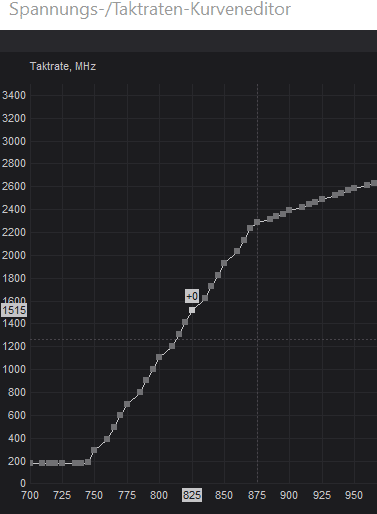Select the curve point at 850 mV
Image resolution: width=377 pixels, height=514 pixels.
pyautogui.click(x=224, y=263)
